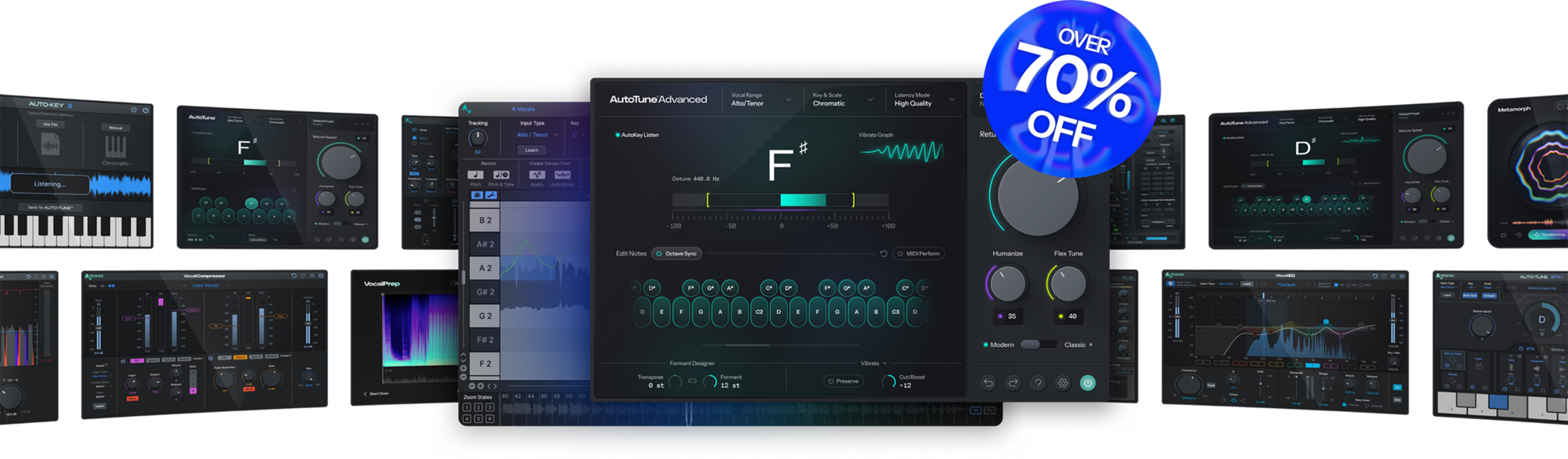
Task: Open Input Type Alto / Tenor dropdown in 4-Vocals
Action: 538,135
